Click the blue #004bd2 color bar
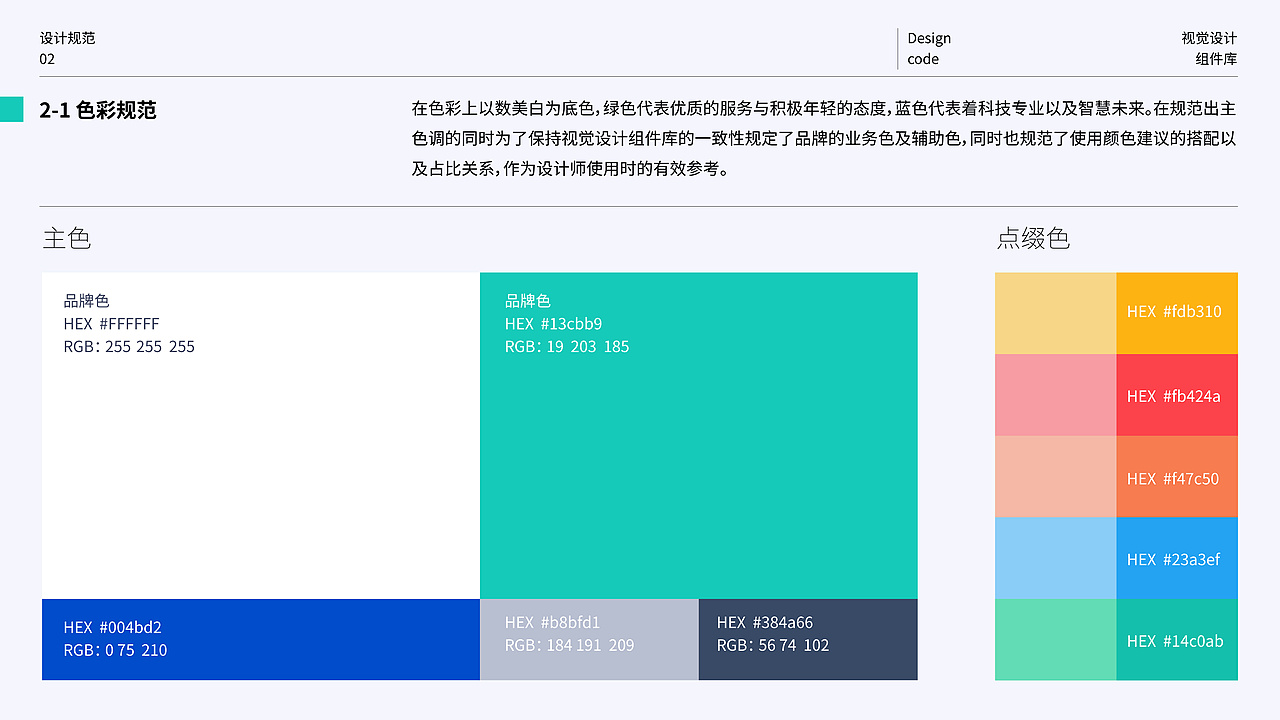 tap(260, 639)
